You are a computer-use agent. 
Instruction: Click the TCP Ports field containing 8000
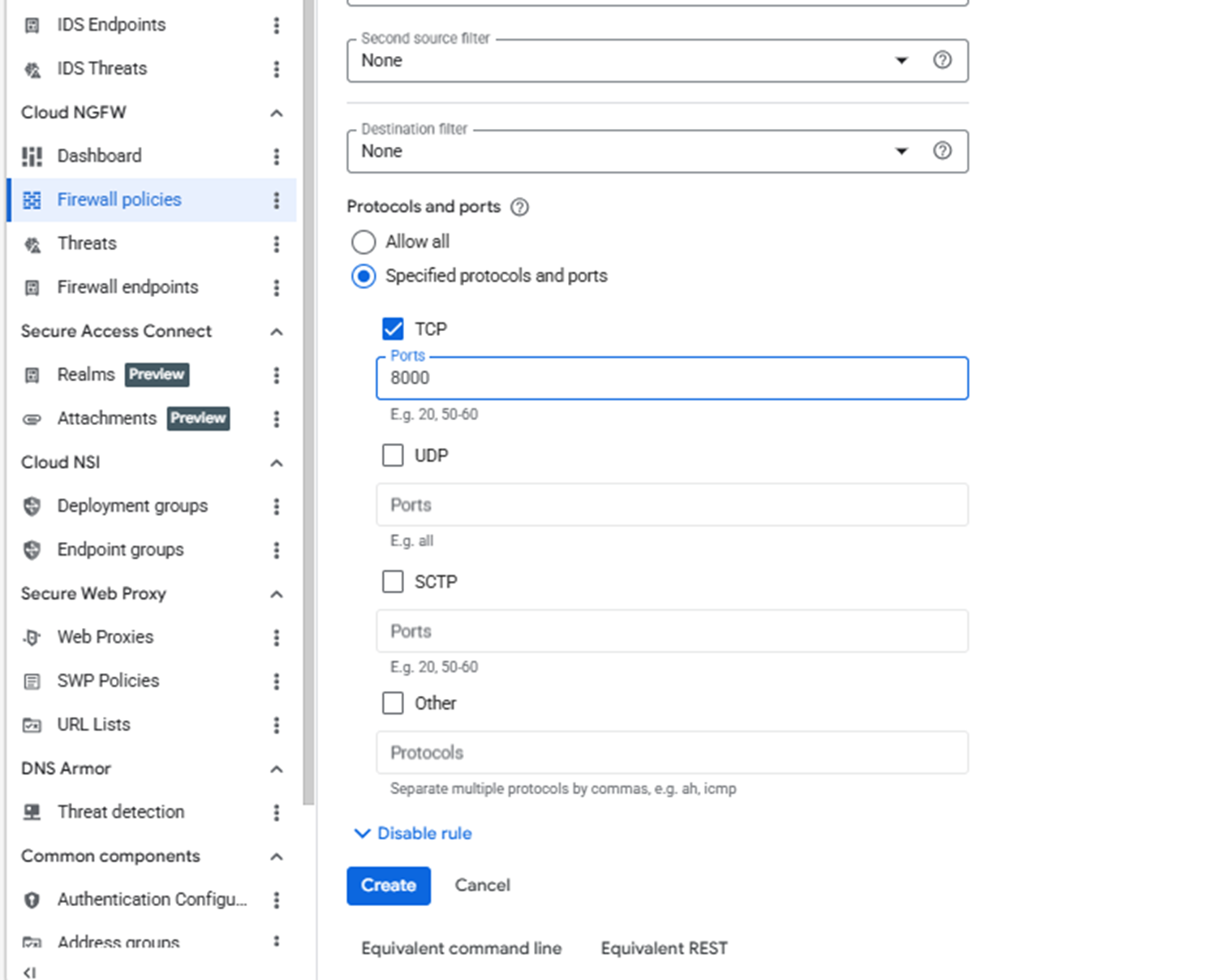pyautogui.click(x=673, y=378)
